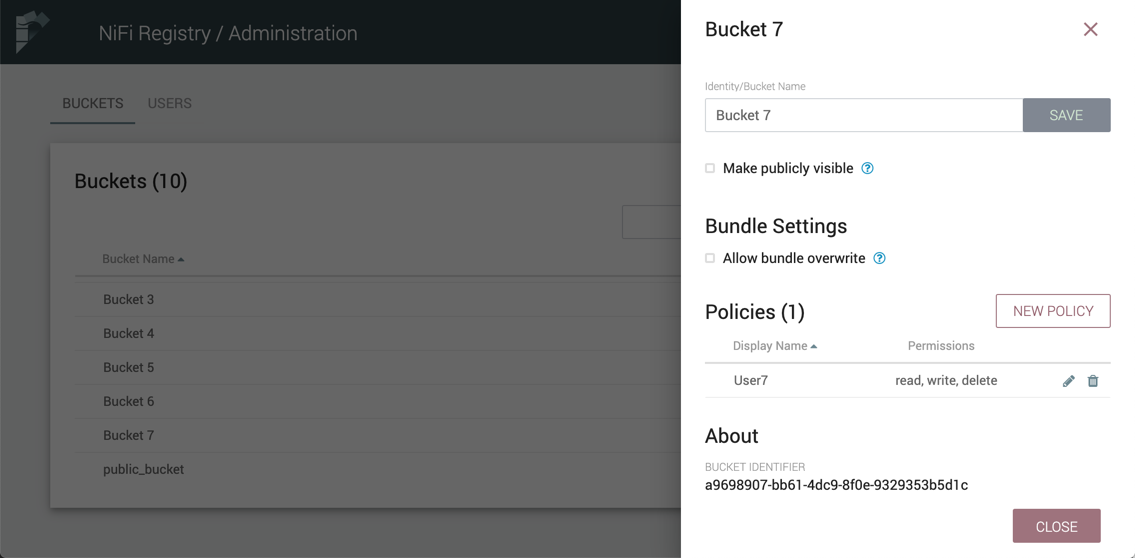Viewport: 1135px width, 558px height.
Task: Create a policy with New Policy button
Action: click(x=1052, y=311)
